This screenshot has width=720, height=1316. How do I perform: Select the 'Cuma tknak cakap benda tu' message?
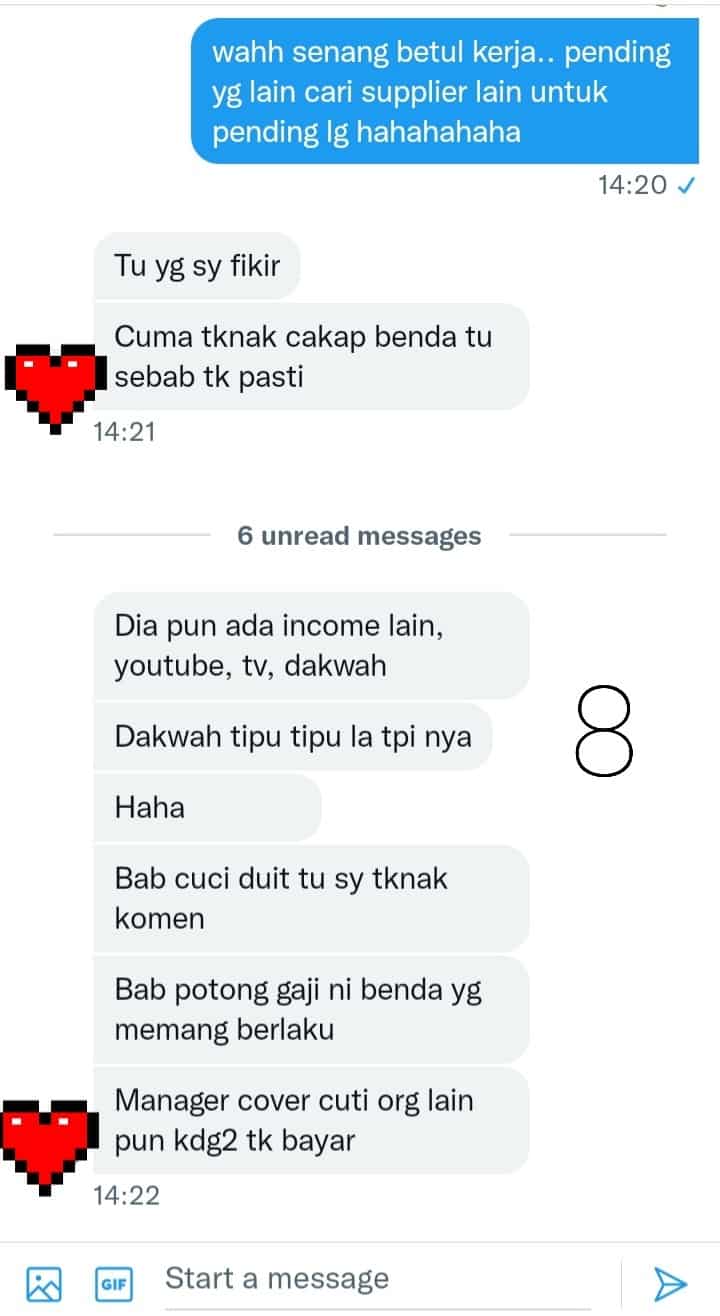pos(311,357)
